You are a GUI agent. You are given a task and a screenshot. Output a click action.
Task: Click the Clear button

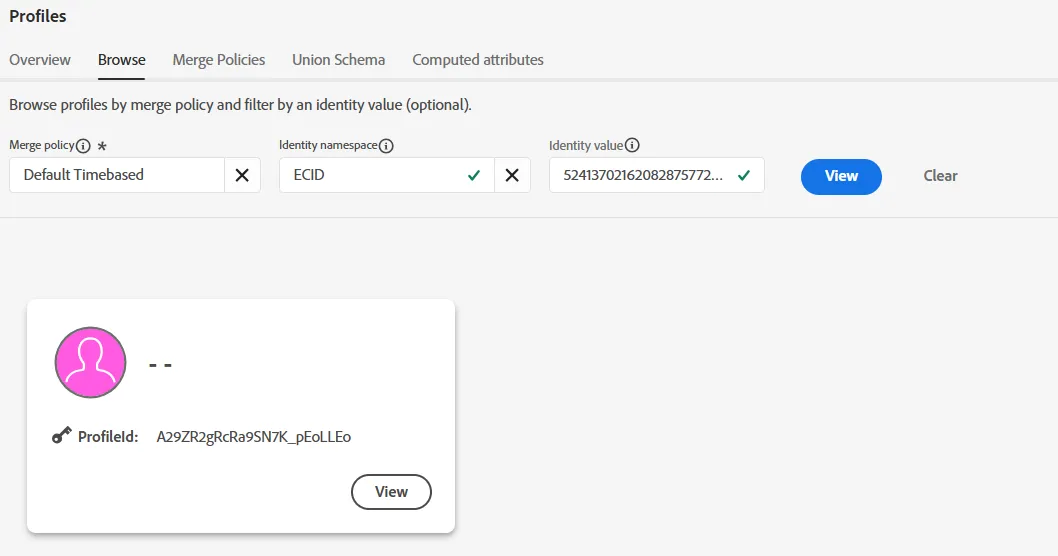(941, 176)
